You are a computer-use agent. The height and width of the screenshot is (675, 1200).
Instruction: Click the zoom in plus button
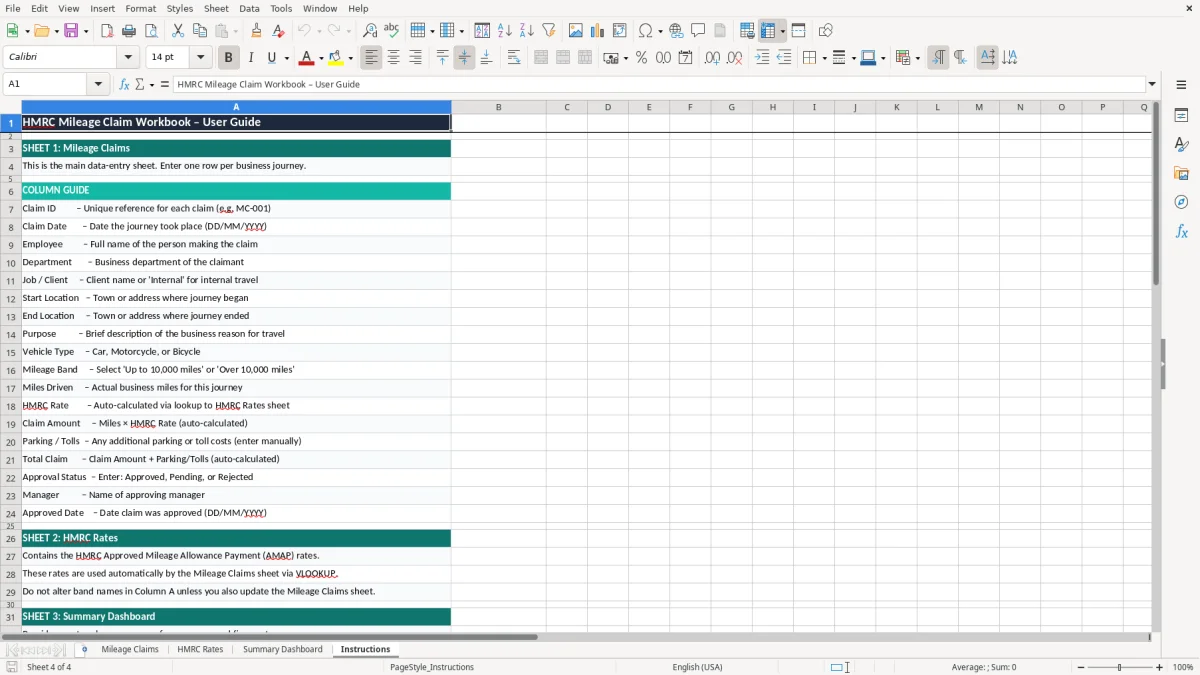coord(1160,667)
